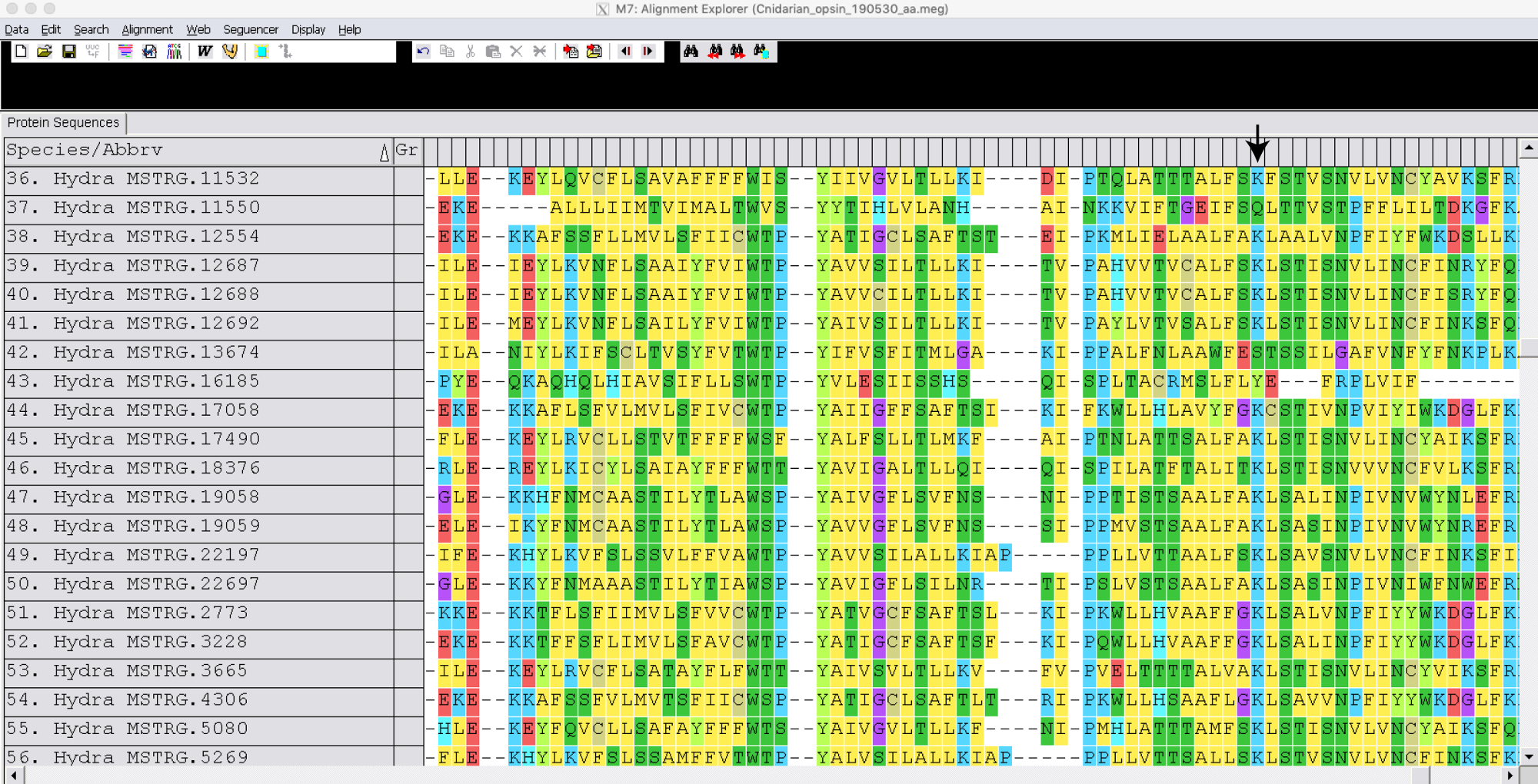Click the vertical scrollbar down arrow
This screenshot has width=1538, height=784.
[x=1529, y=756]
